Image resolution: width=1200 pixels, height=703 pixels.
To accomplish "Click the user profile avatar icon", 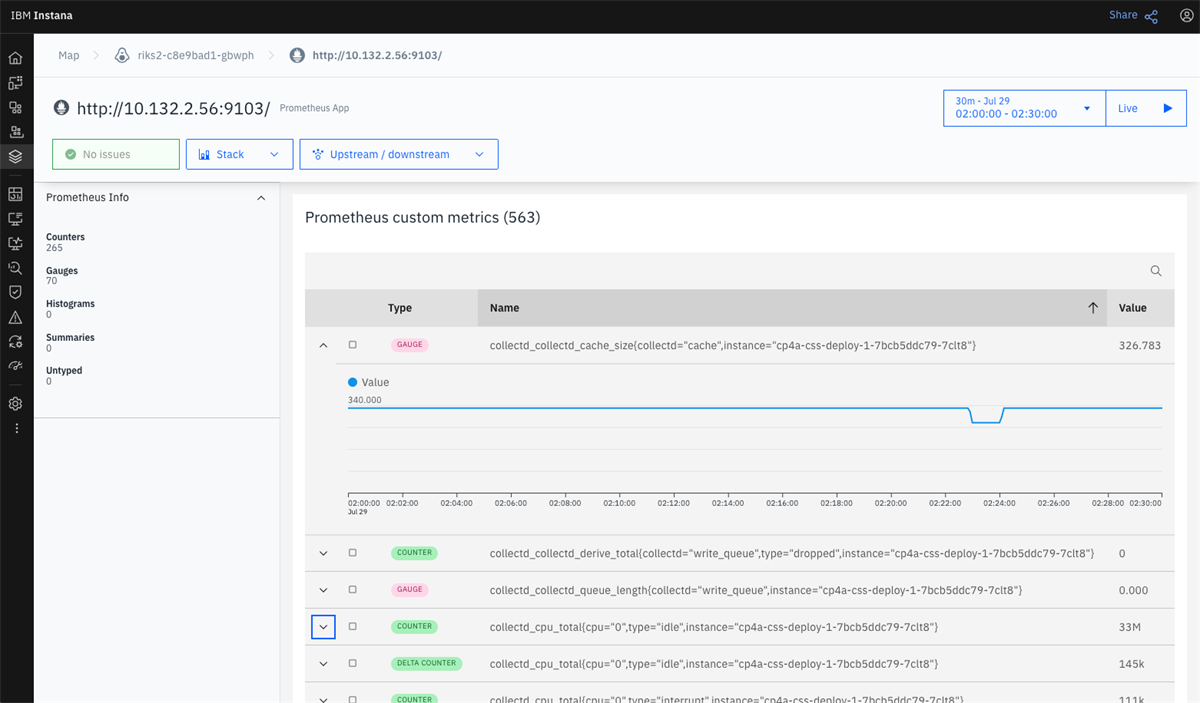I will (x=1185, y=16).
